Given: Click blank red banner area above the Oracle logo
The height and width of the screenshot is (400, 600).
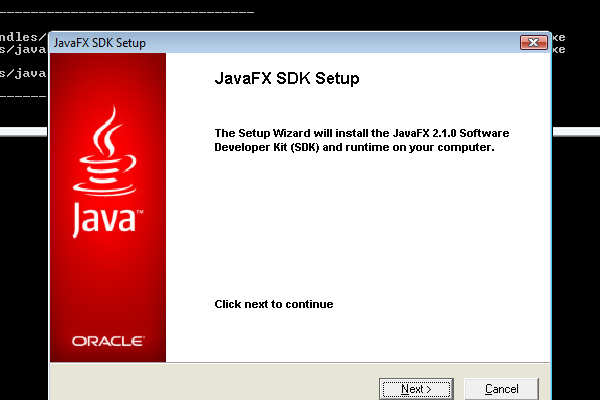Looking at the screenshot, I should [107, 290].
